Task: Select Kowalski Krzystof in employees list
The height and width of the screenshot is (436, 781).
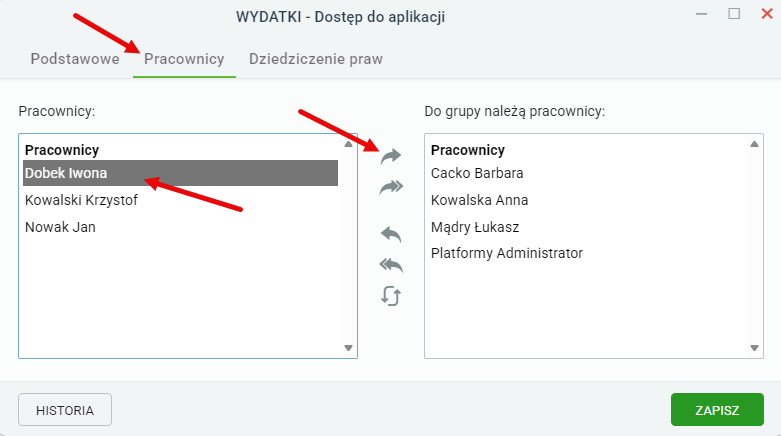Action: (x=180, y=200)
